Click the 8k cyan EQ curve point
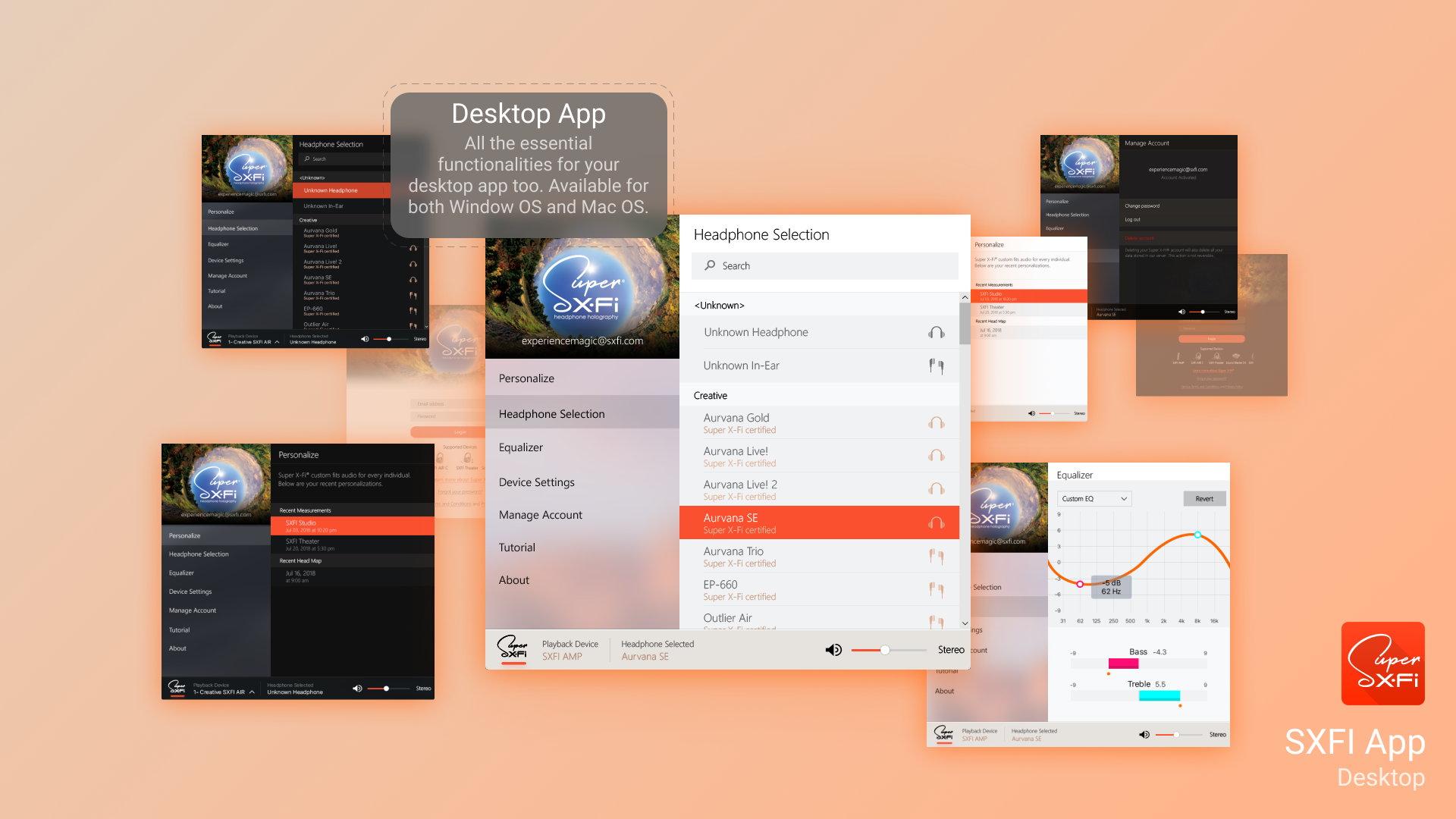1456x819 pixels. click(1198, 535)
